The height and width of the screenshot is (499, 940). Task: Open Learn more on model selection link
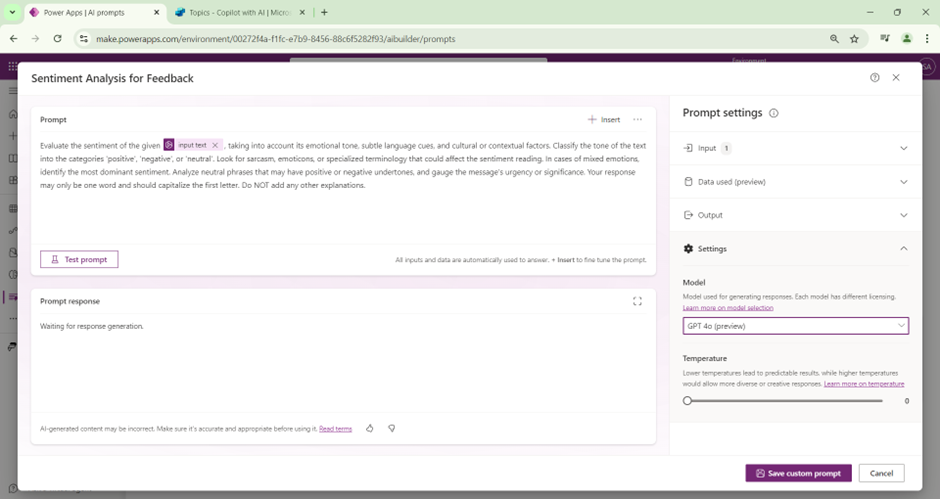coord(727,308)
